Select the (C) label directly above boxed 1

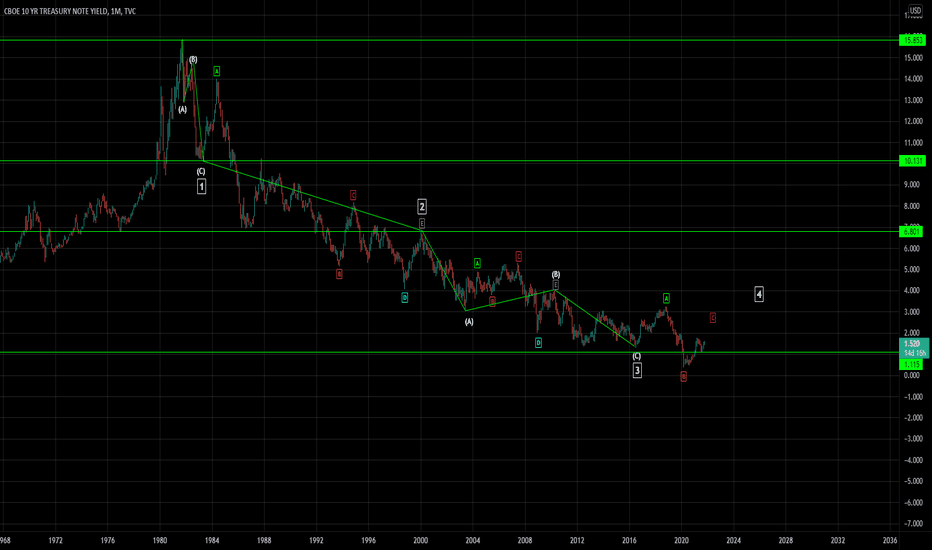[201, 171]
